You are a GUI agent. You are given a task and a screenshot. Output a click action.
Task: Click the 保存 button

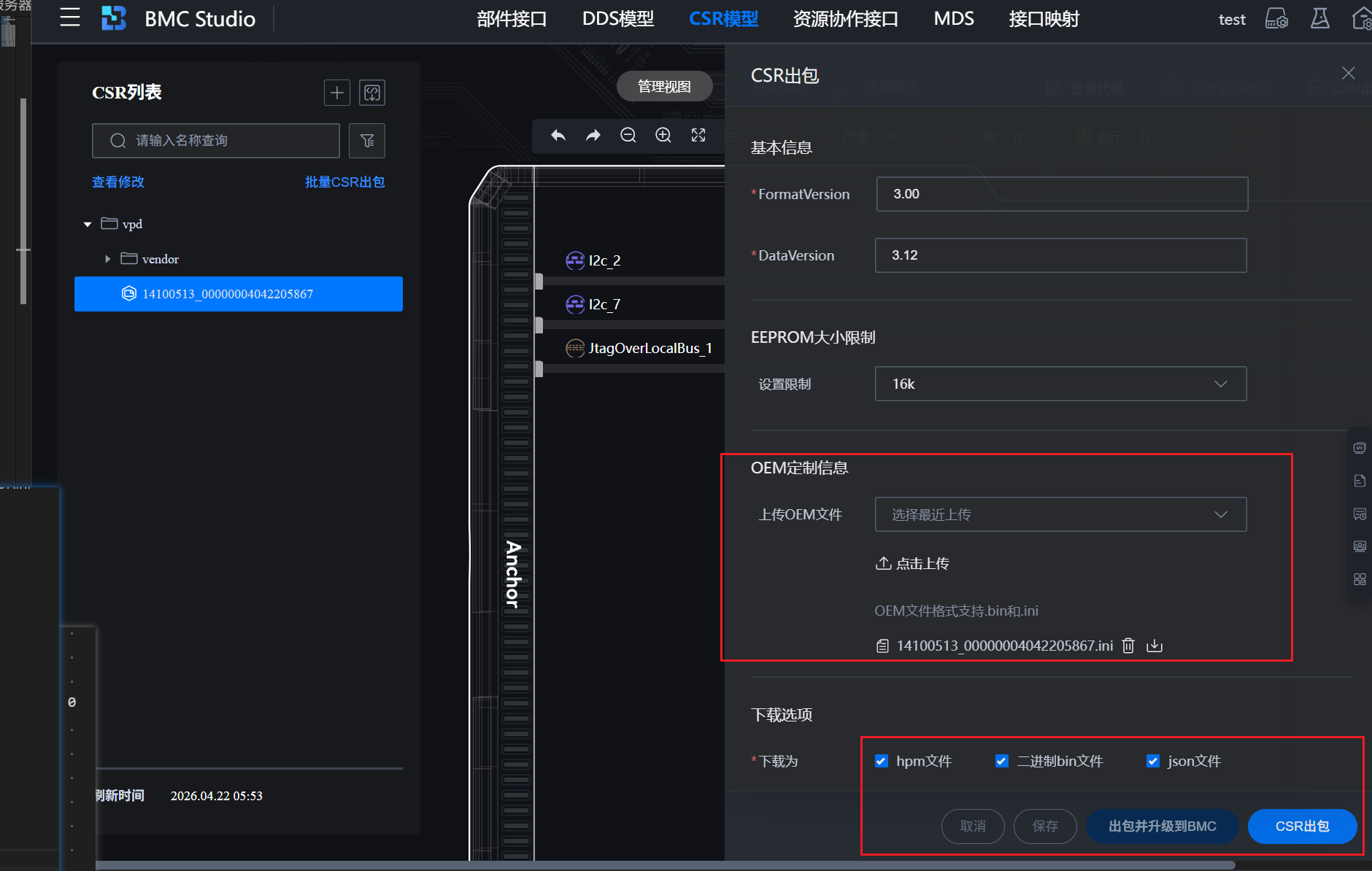coord(1045,826)
